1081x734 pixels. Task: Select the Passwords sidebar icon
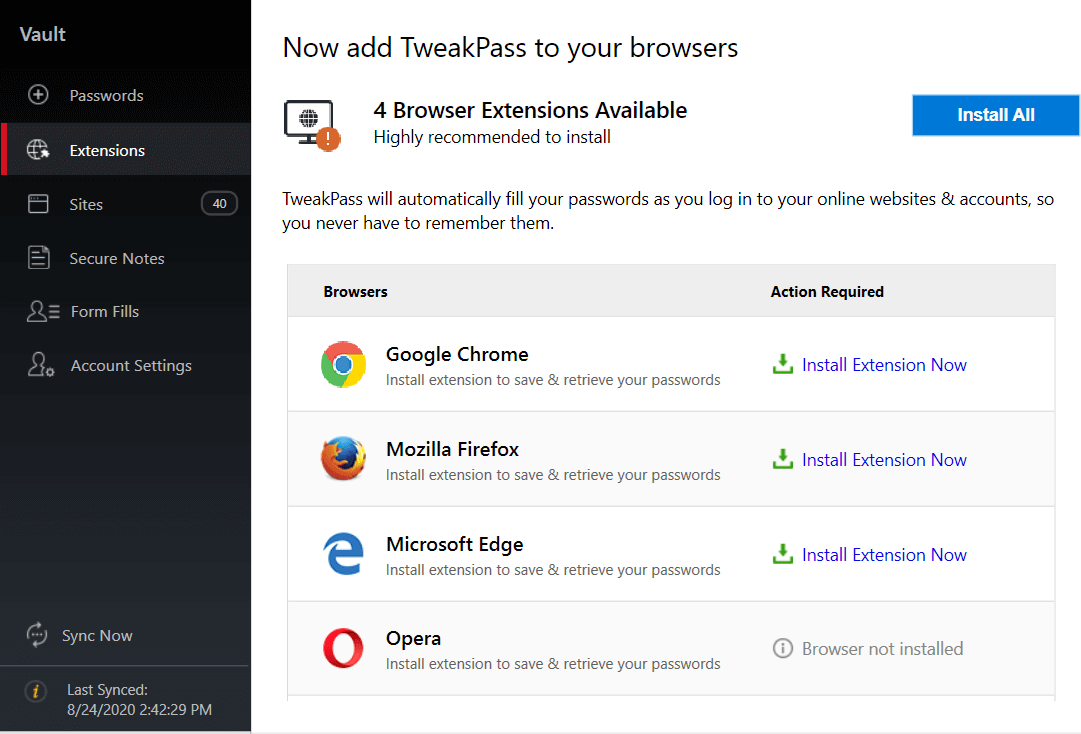pyautogui.click(x=37, y=94)
